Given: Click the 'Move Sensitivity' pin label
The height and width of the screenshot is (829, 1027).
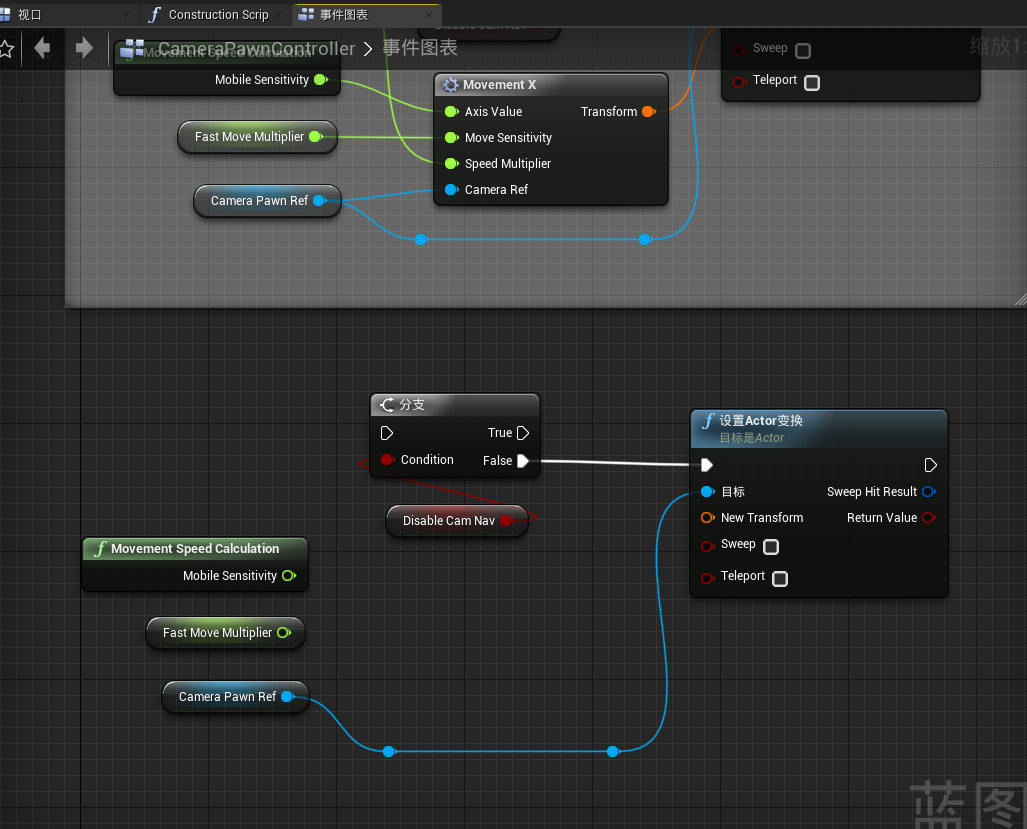Looking at the screenshot, I should [508, 138].
